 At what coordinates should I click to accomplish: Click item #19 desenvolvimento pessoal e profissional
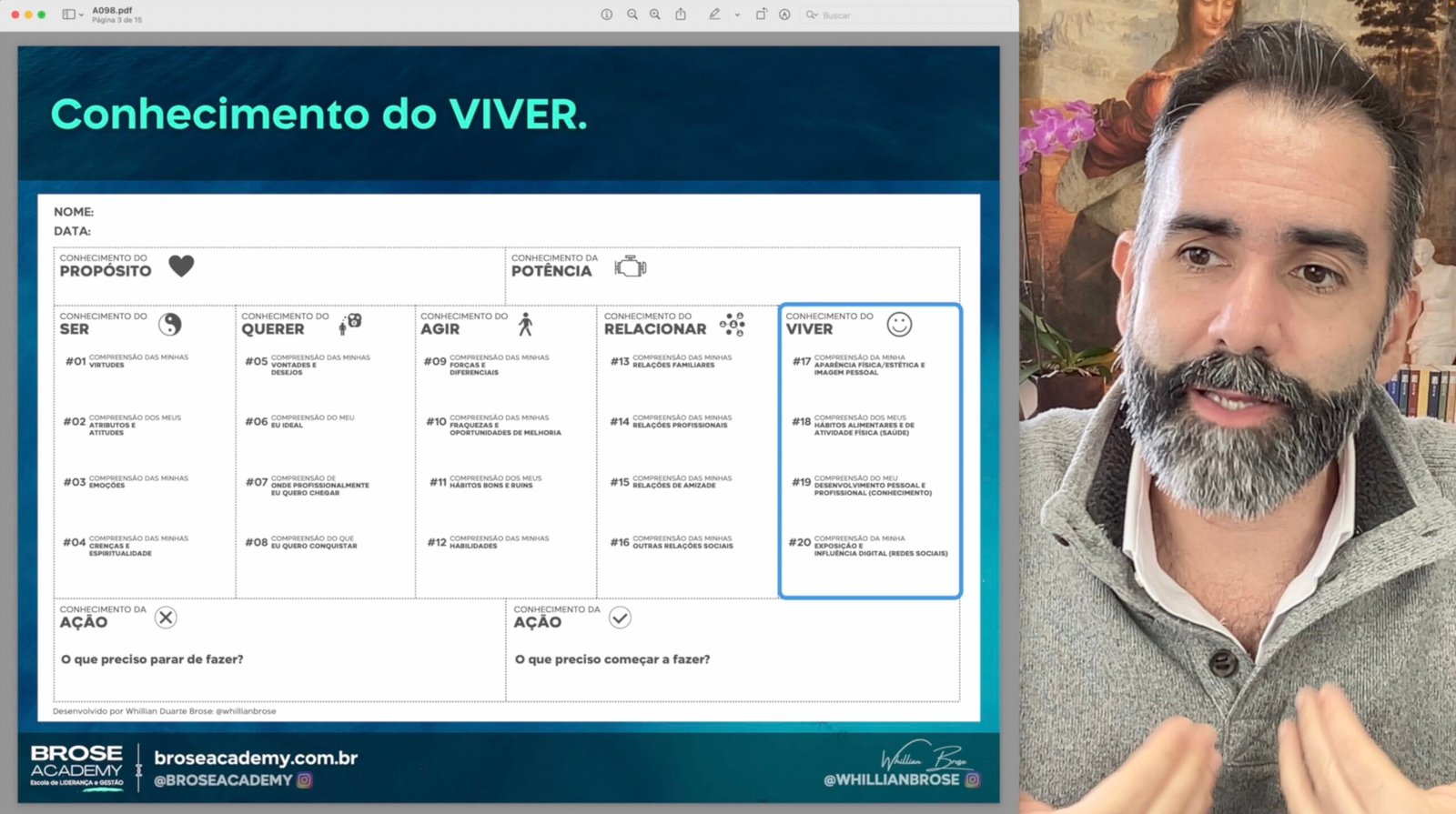[862, 485]
